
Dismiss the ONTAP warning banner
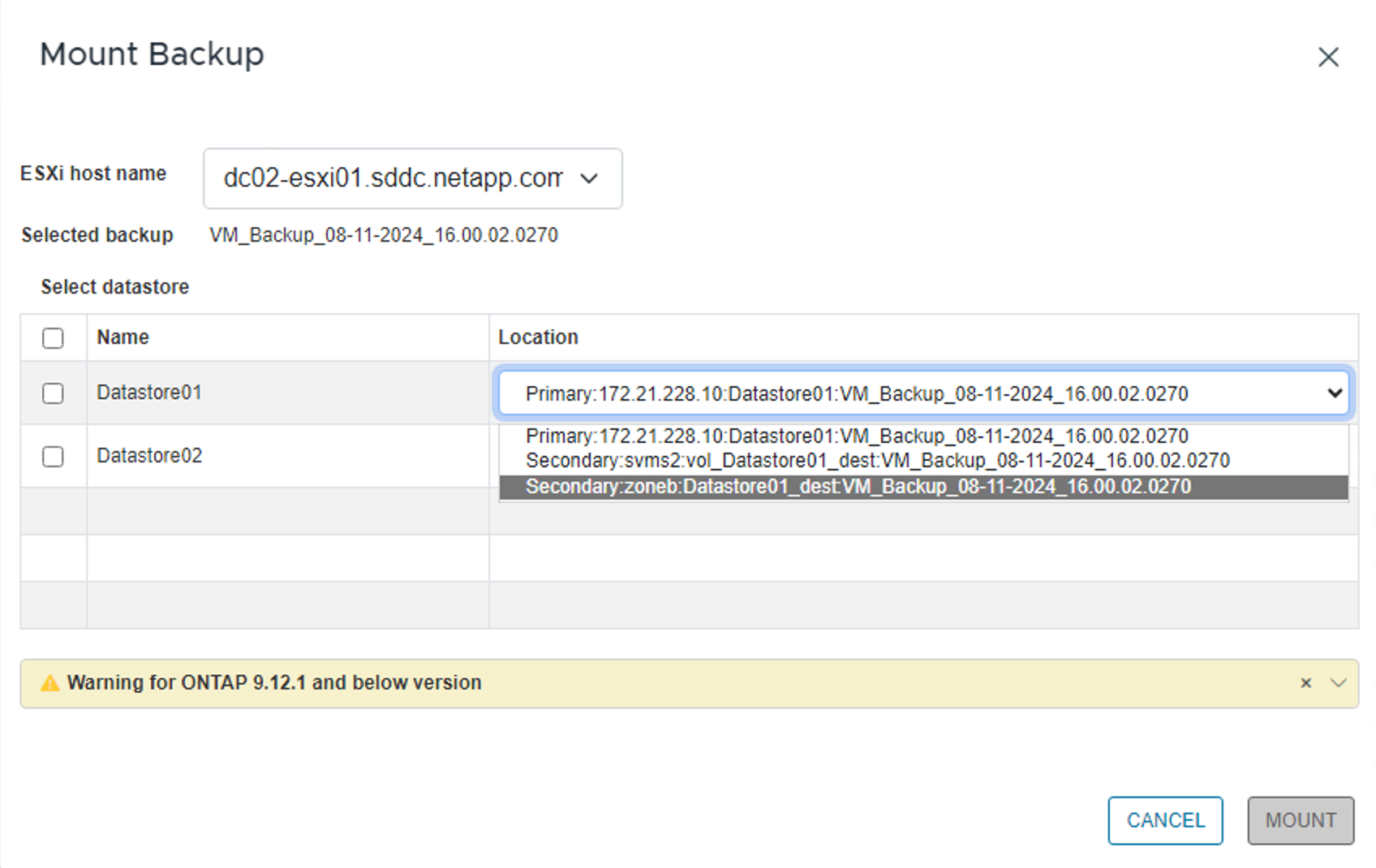(1305, 683)
